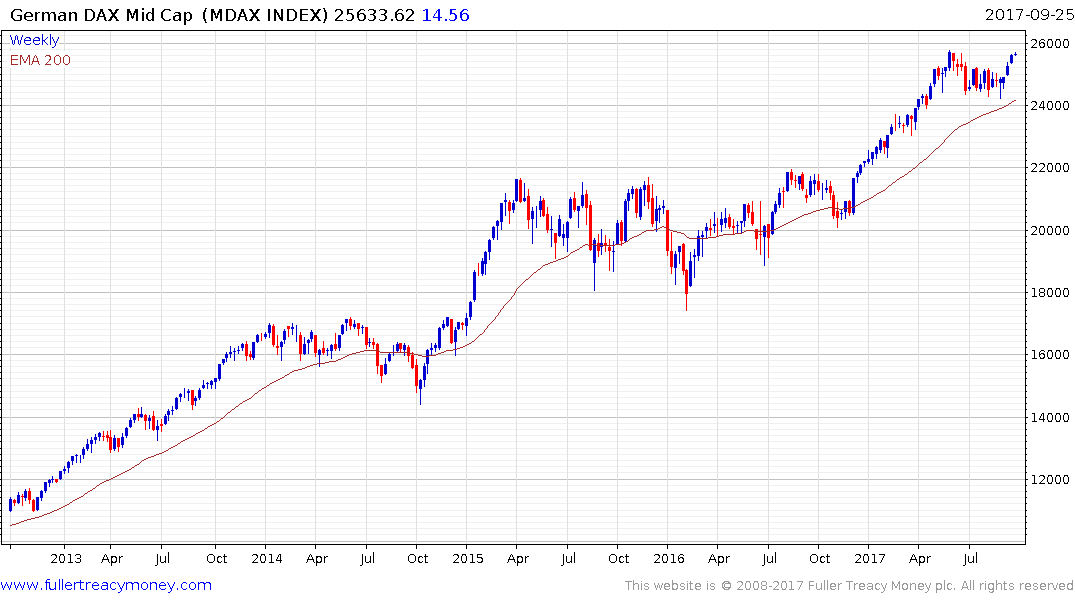This screenshot has width=1075, height=600.
Task: Click the latest candle next to 26000
Action: (1015, 54)
